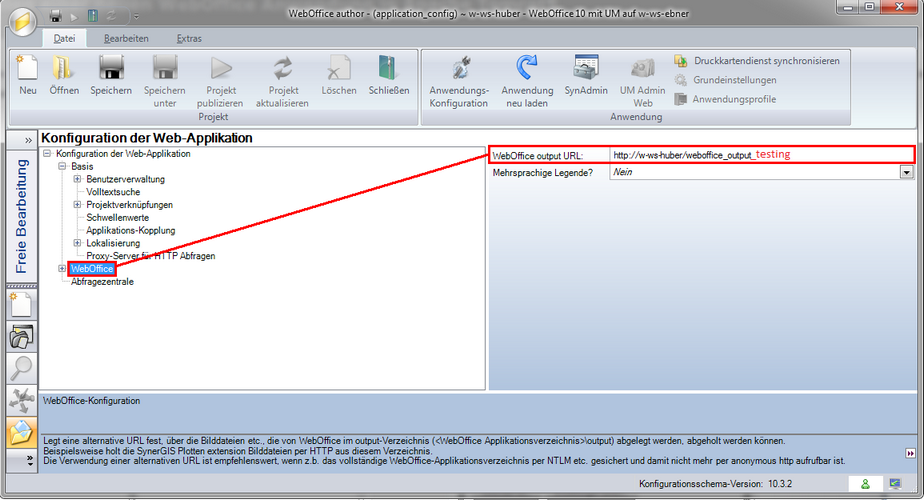Image resolution: width=924 pixels, height=500 pixels.
Task: Click Druckkartendienst synchronisieren
Action: tap(757, 61)
